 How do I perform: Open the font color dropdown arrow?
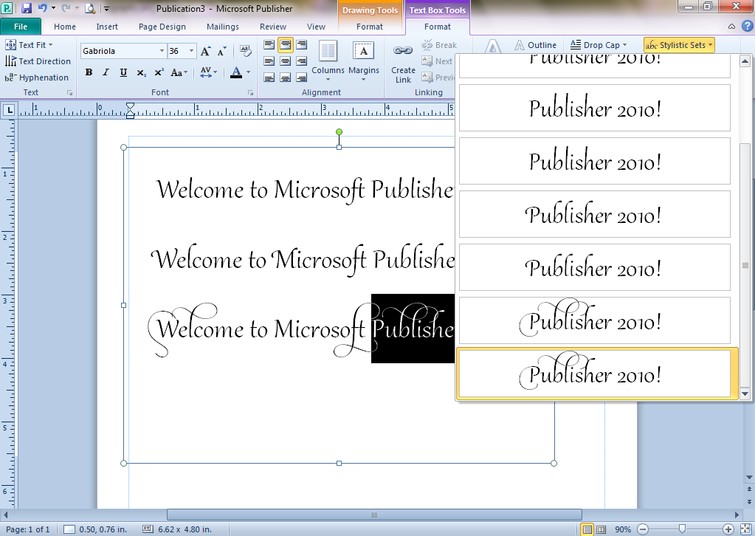248,73
